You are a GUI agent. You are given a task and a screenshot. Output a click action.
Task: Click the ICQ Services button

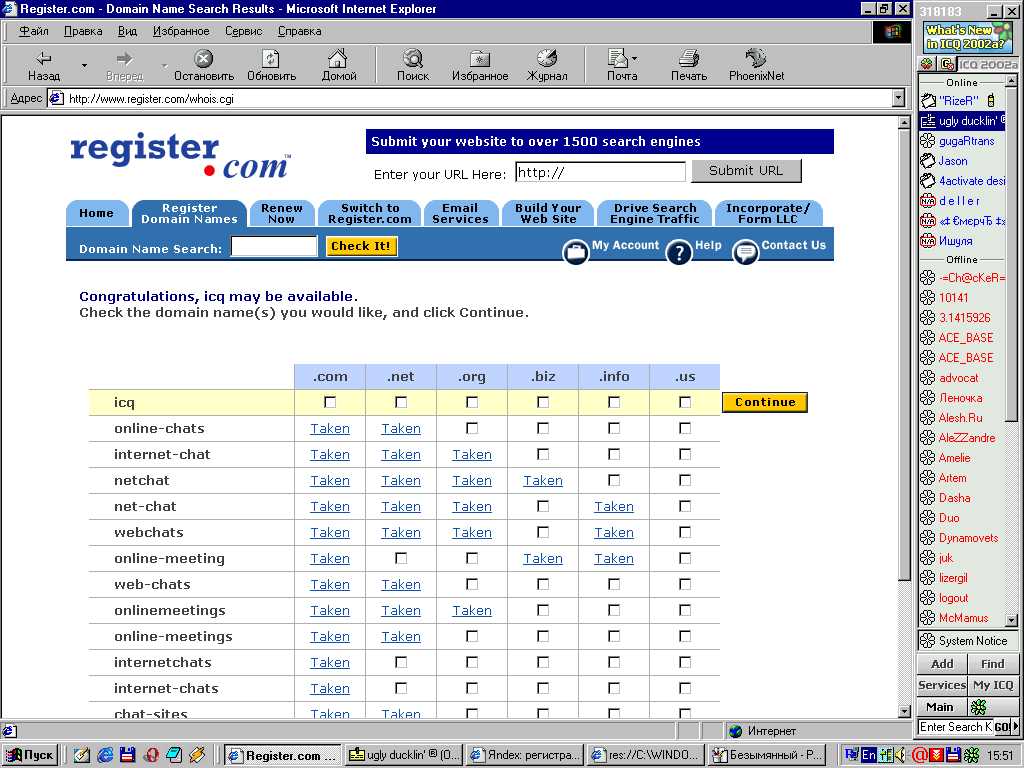[942, 685]
